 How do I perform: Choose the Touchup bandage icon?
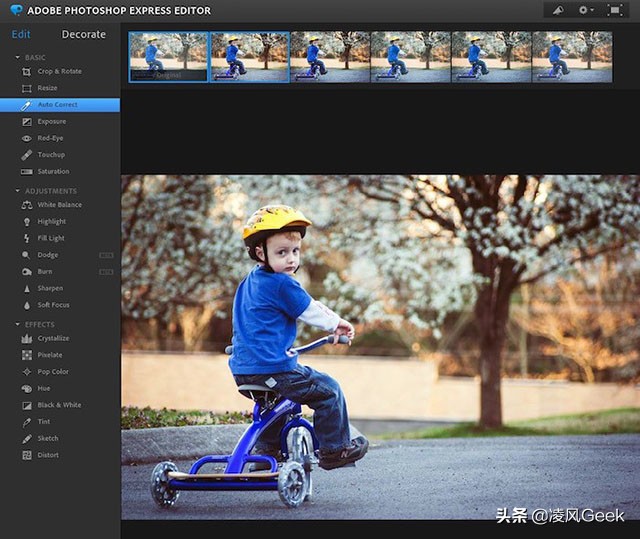(x=27, y=155)
